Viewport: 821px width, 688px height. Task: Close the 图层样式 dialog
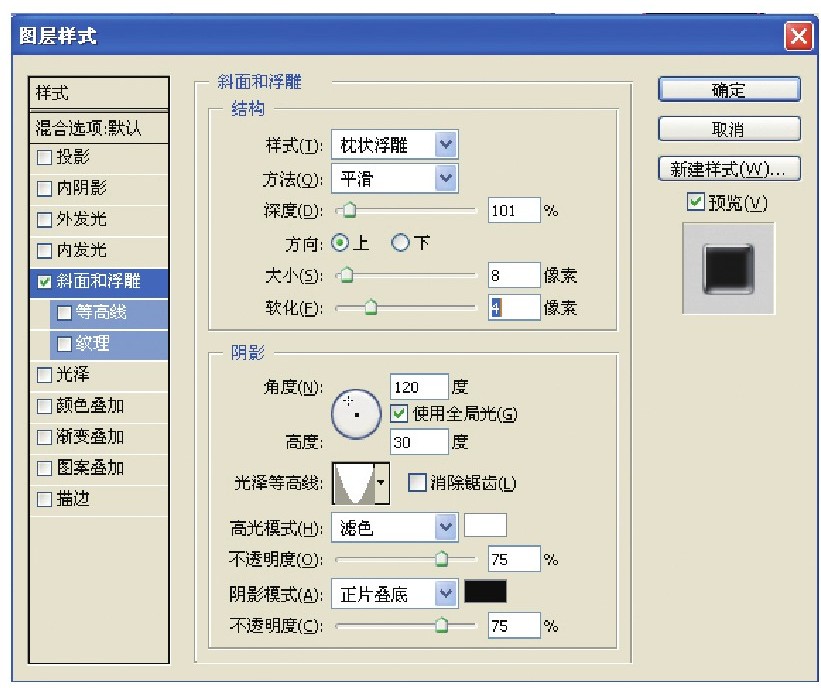pos(798,36)
